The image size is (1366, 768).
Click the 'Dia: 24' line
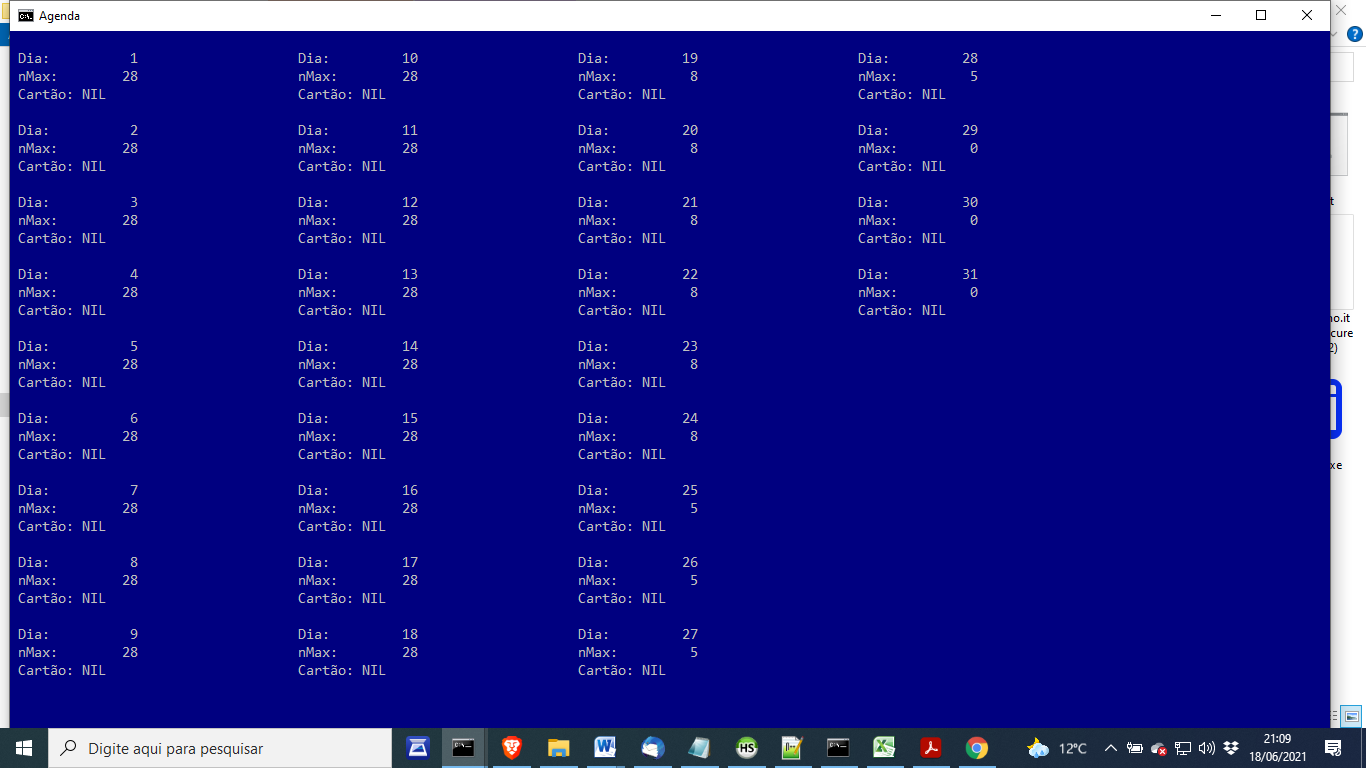[x=638, y=418]
